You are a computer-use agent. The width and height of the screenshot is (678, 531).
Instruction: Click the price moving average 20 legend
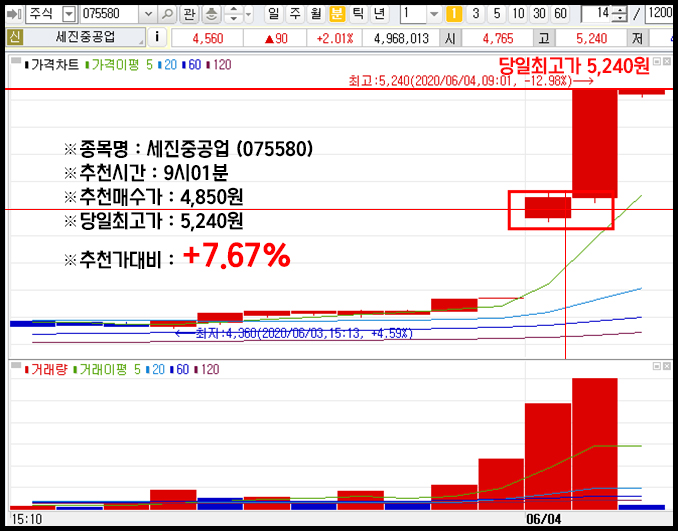[168, 65]
